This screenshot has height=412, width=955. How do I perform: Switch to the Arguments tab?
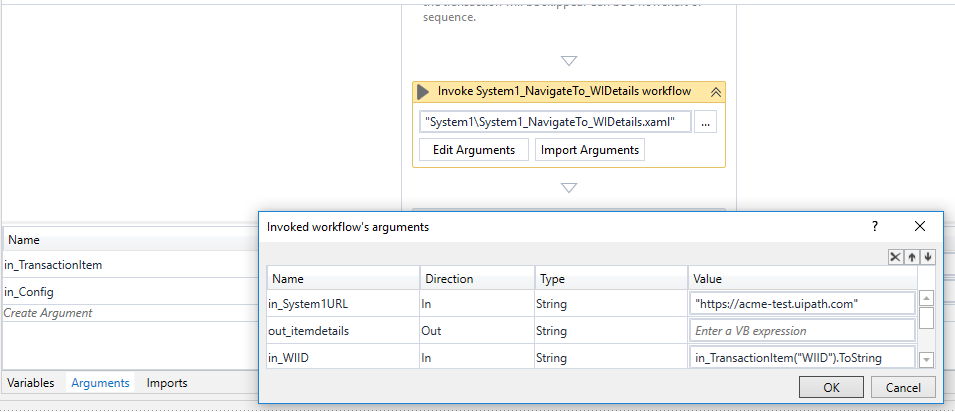click(x=100, y=383)
